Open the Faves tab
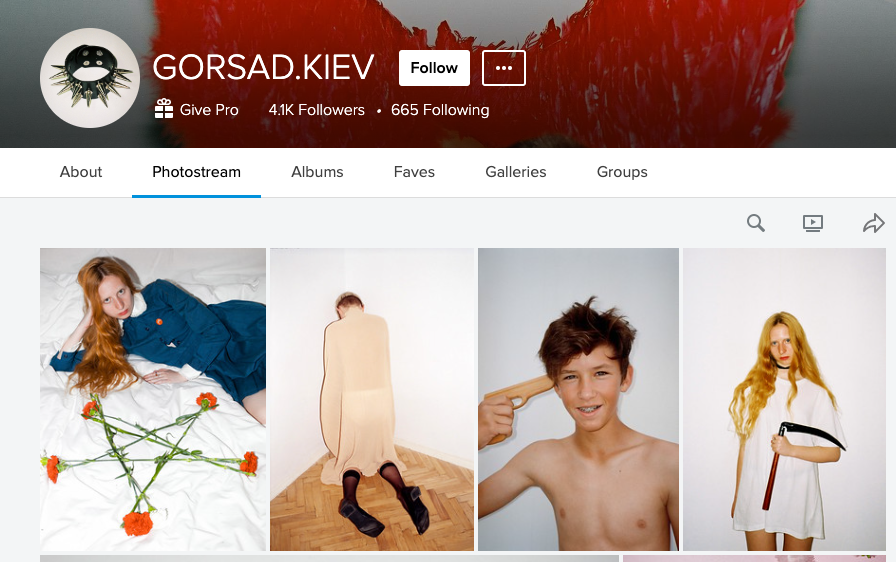 click(x=414, y=172)
